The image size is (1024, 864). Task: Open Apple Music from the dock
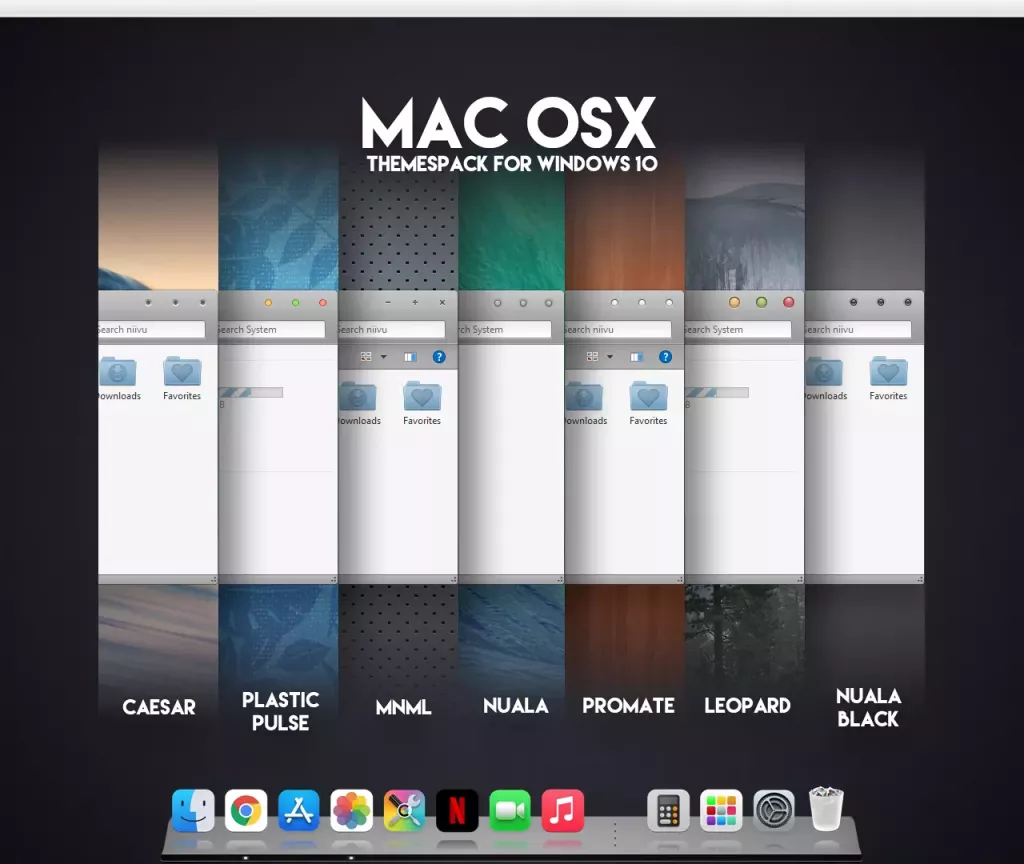click(562, 810)
